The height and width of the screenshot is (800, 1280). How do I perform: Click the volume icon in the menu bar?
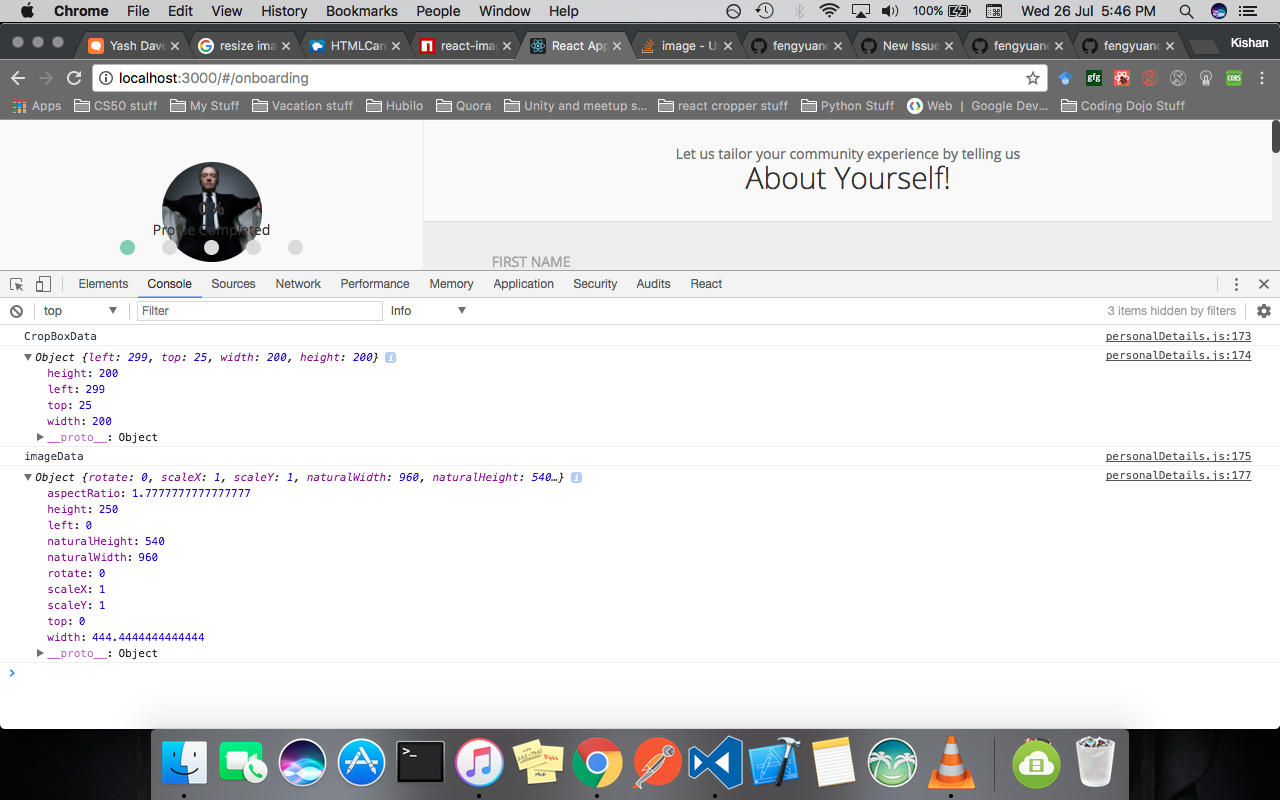click(x=890, y=11)
